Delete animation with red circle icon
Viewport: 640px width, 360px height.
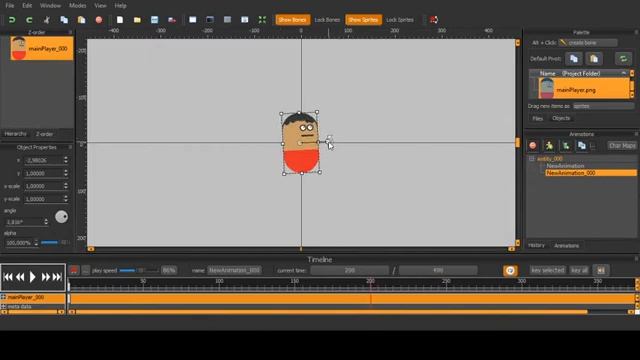[x=533, y=146]
